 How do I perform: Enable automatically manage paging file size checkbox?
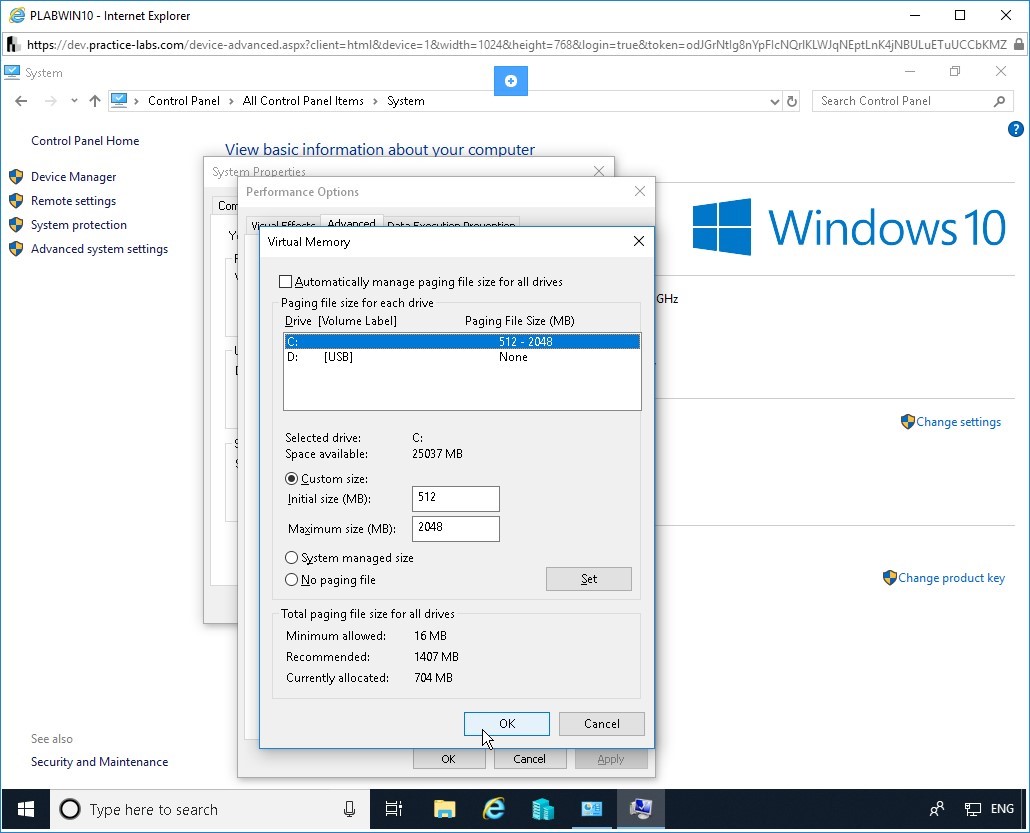[x=285, y=282]
